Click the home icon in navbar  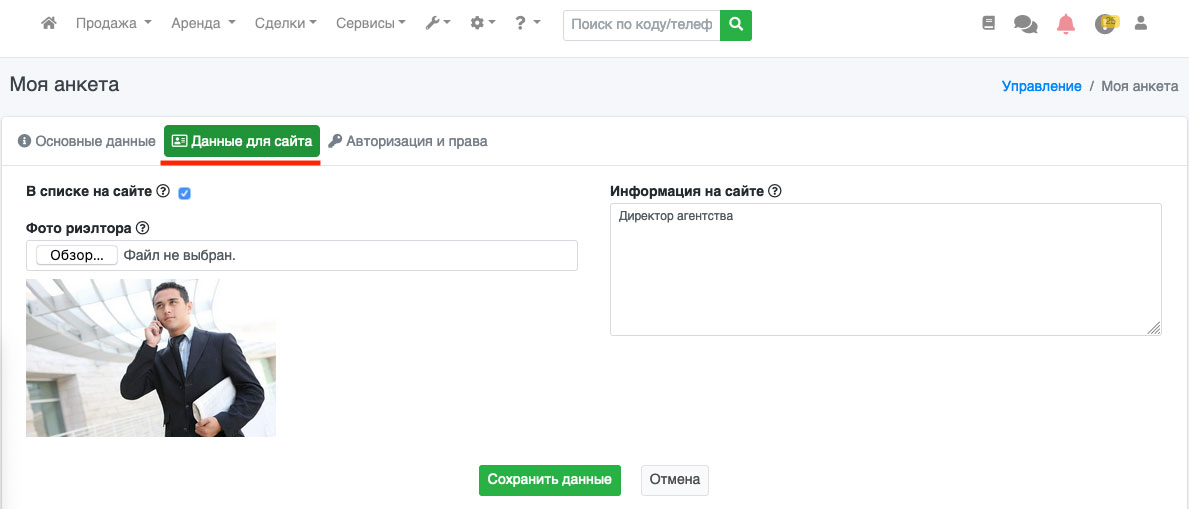click(x=48, y=23)
